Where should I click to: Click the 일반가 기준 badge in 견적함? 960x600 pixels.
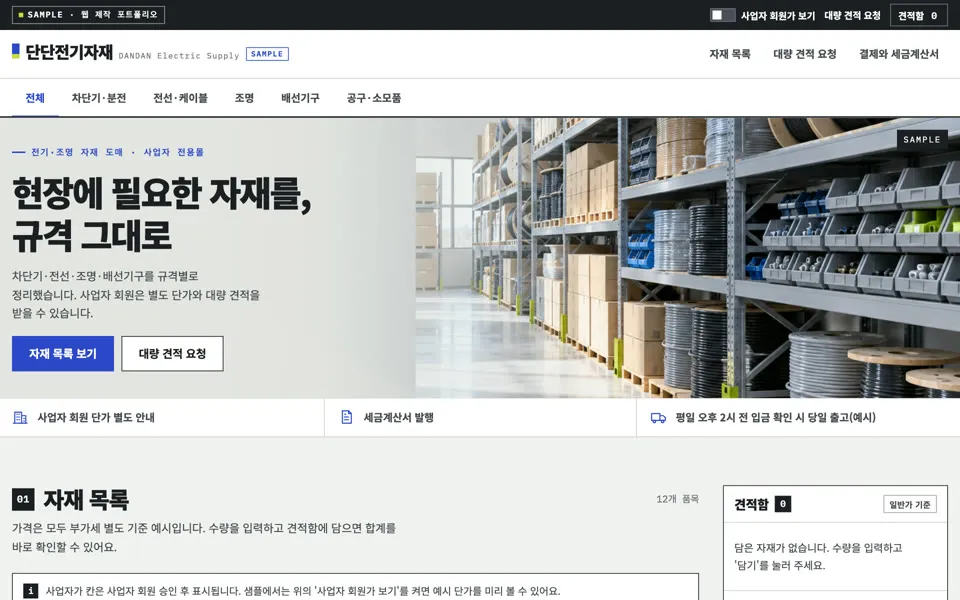click(x=910, y=504)
